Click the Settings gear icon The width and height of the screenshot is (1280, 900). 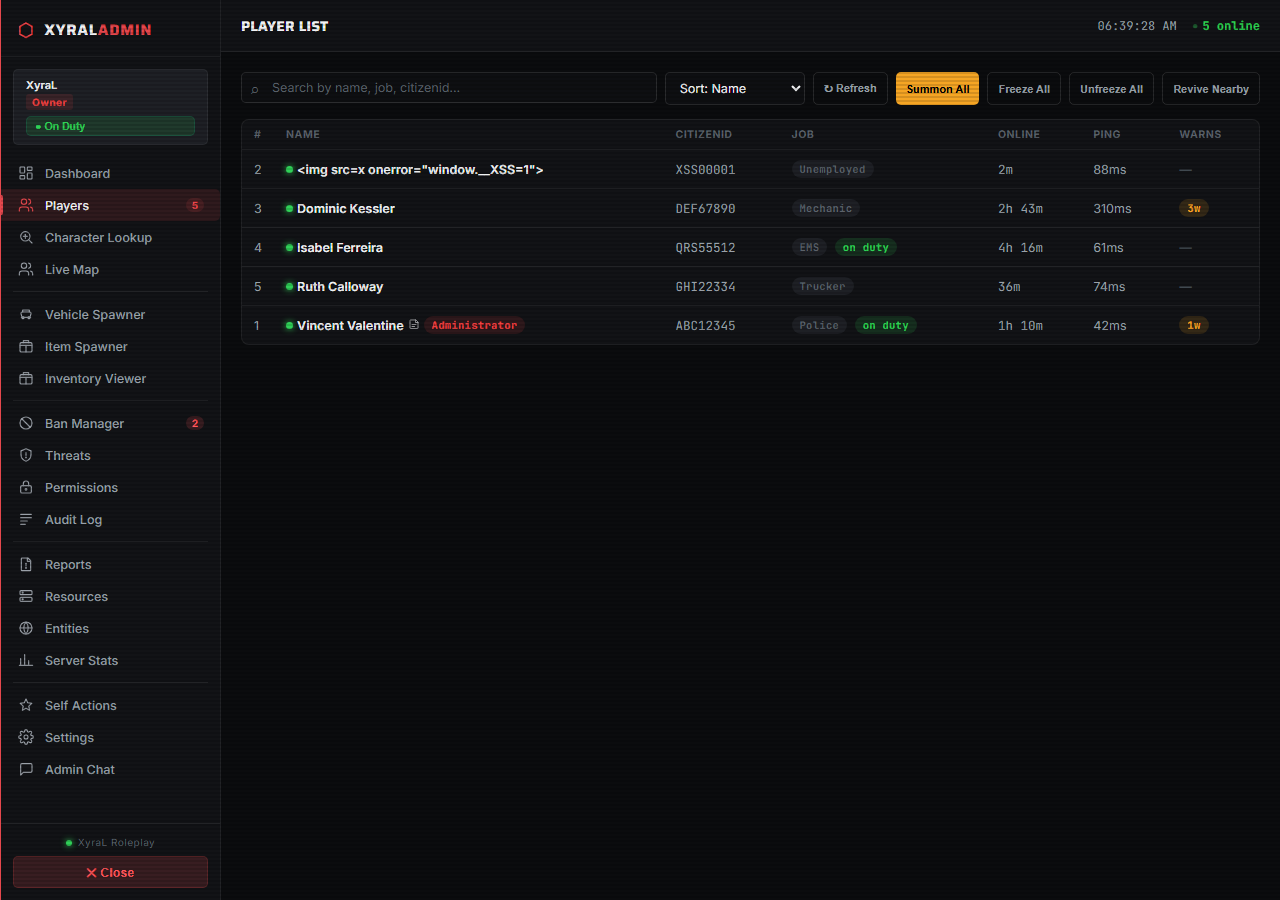(x=26, y=737)
